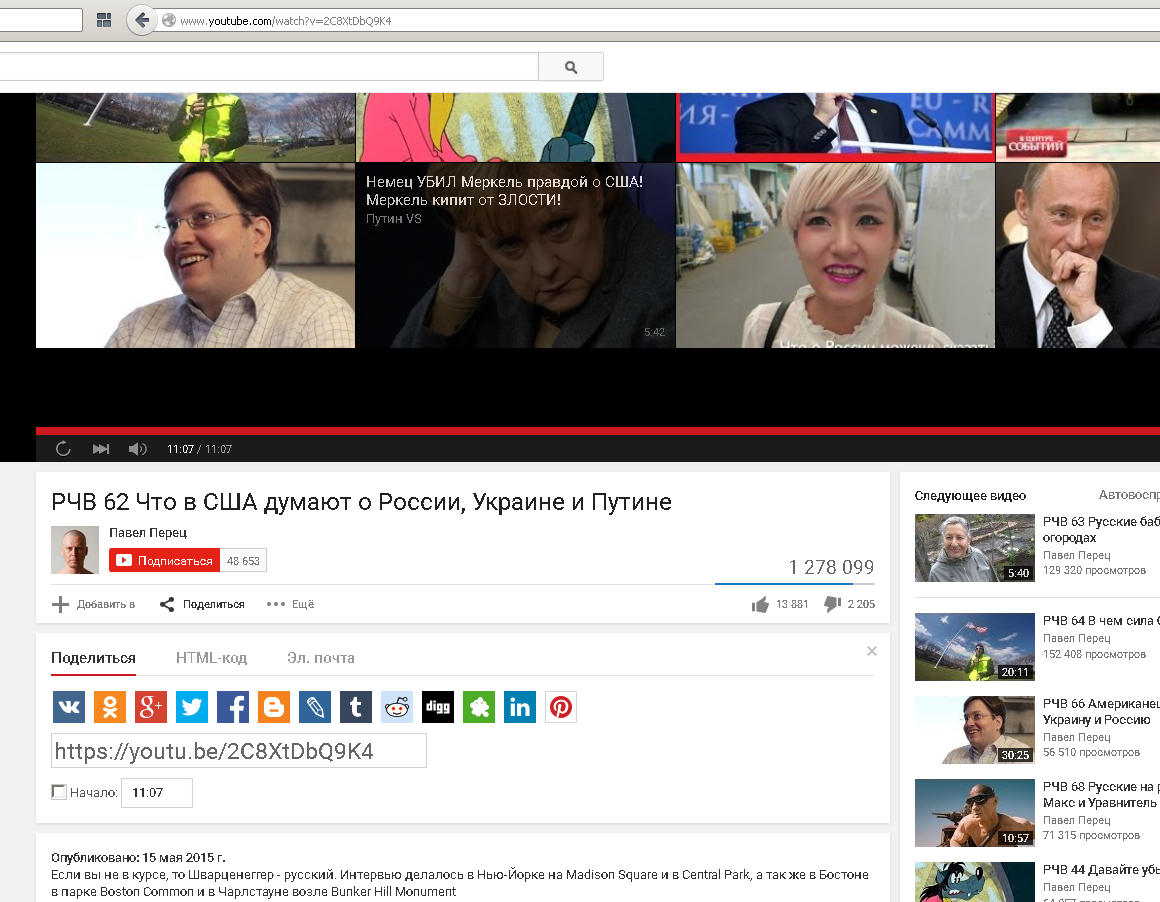The width and height of the screenshot is (1160, 902).
Task: Click the YouTube search magnifier button
Action: [x=570, y=67]
